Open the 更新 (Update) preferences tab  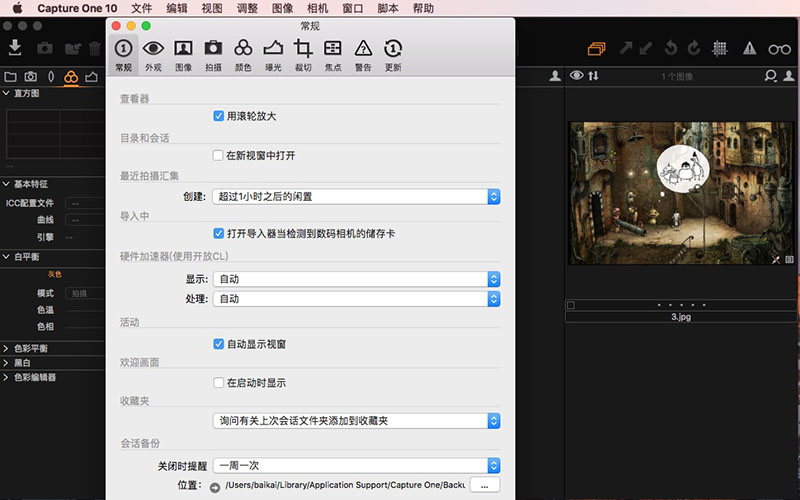coord(393,56)
